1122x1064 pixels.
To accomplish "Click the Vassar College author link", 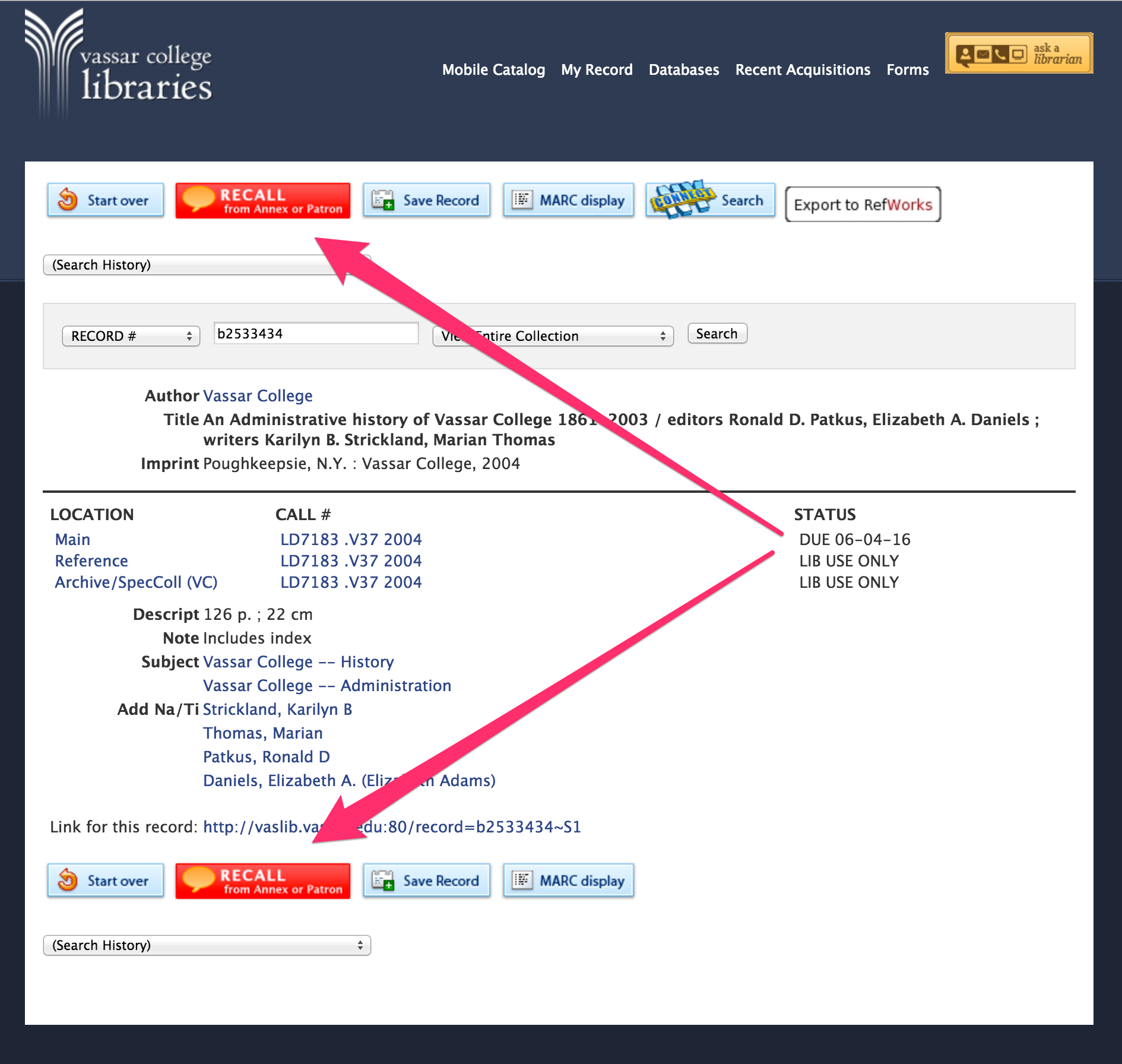I will [258, 396].
